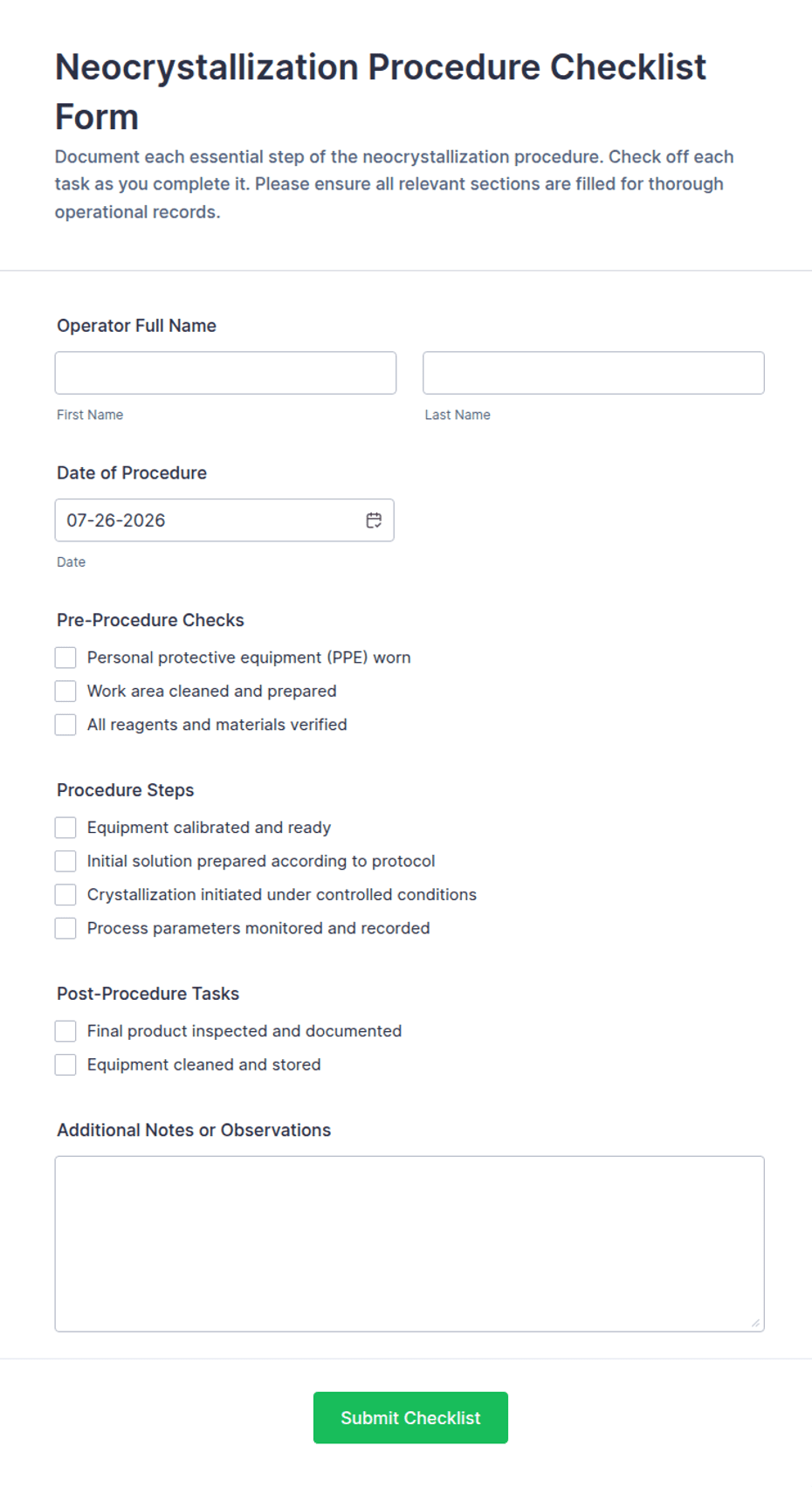Open the calendar date picker icon
812x1487 pixels.
(374, 520)
